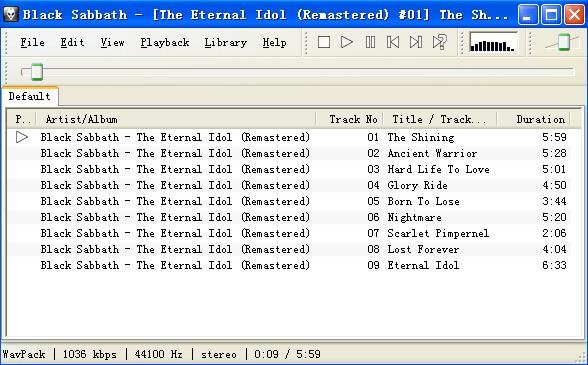This screenshot has width=588, height=365.
Task: Click stereo channel info in status bar
Action: [x=219, y=354]
